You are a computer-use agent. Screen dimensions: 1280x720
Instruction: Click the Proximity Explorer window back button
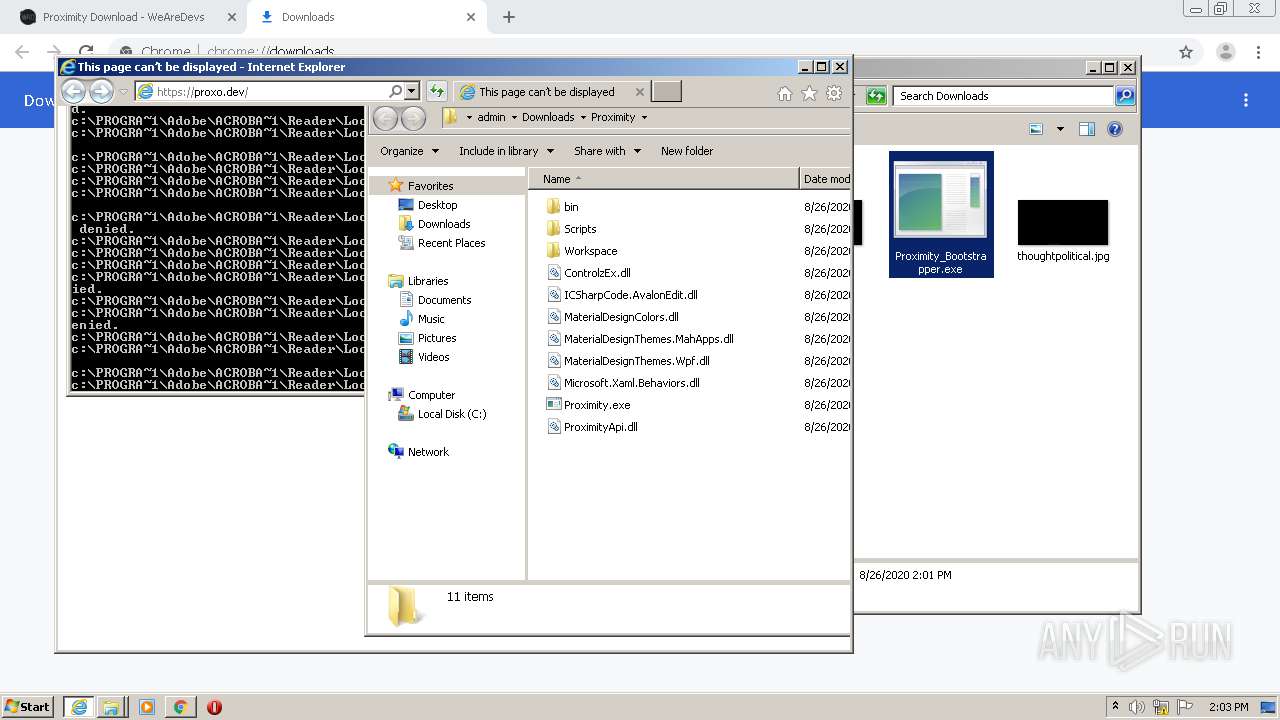385,118
